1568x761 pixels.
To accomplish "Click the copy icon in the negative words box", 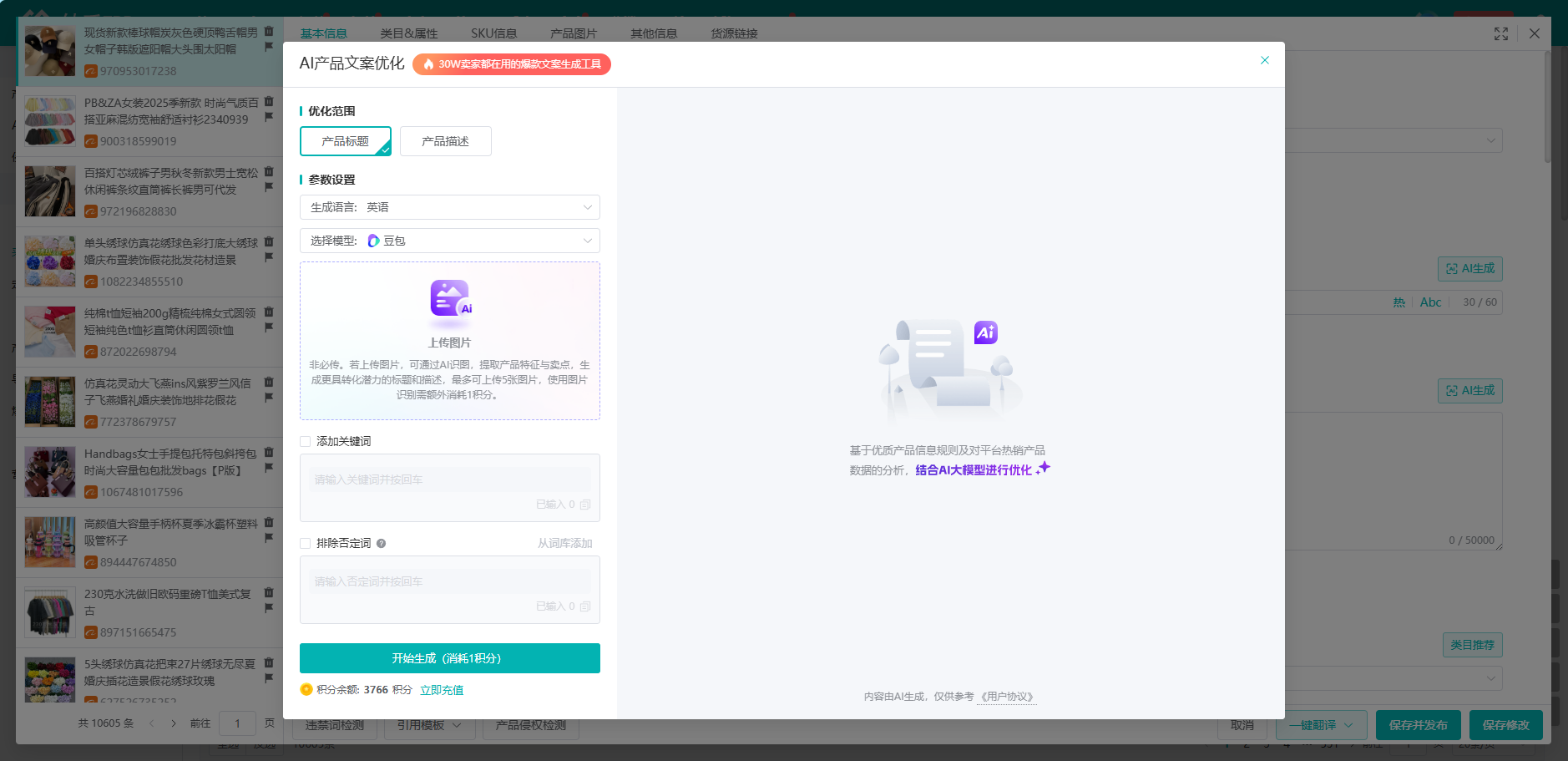I will (x=585, y=606).
